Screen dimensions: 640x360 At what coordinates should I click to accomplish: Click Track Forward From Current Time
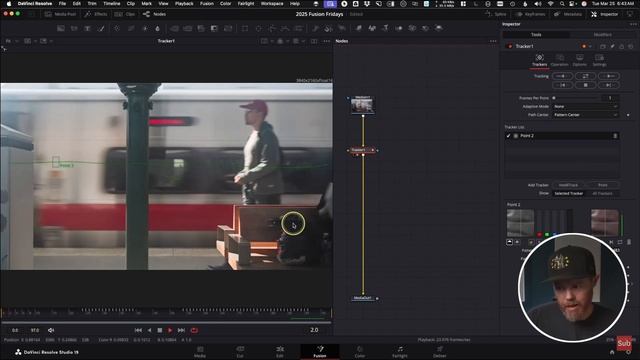(x=609, y=85)
